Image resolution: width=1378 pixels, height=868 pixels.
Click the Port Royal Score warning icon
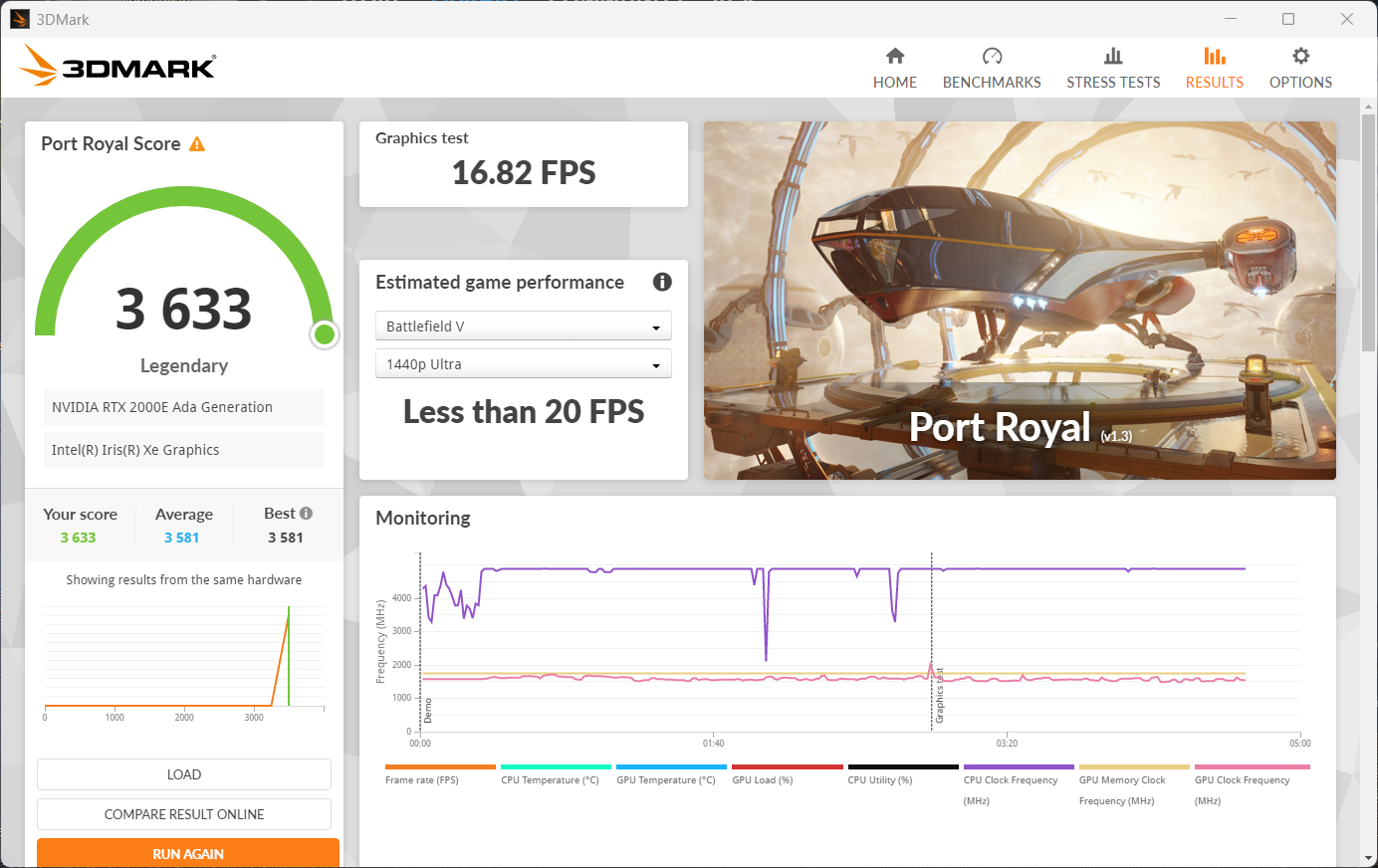pos(197,144)
